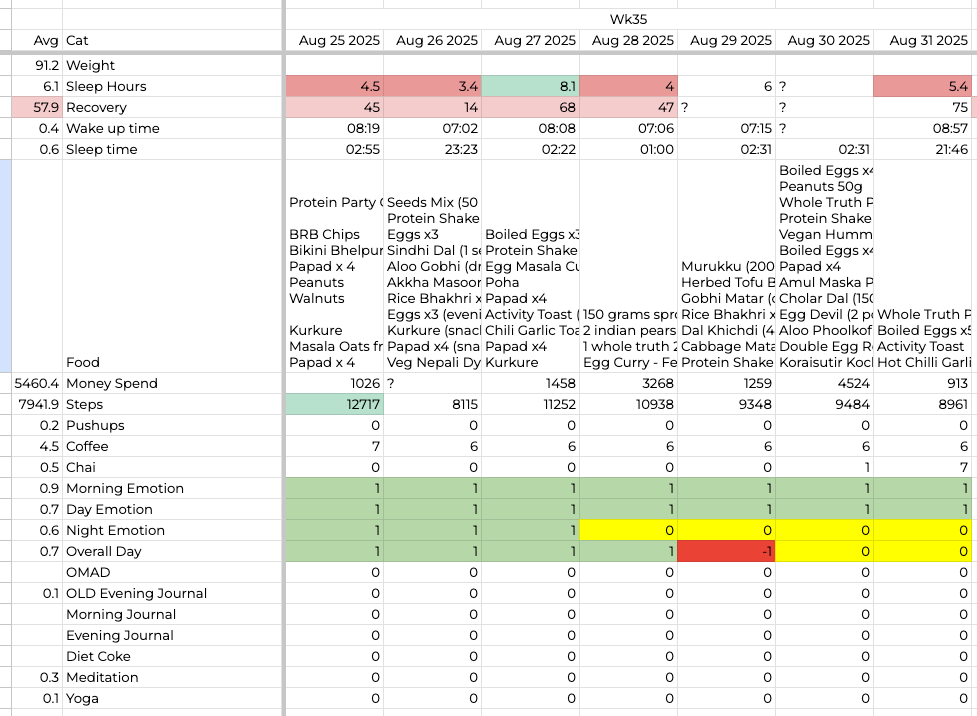Click the Recovery row label
This screenshot has height=716, width=977.
click(x=96, y=107)
